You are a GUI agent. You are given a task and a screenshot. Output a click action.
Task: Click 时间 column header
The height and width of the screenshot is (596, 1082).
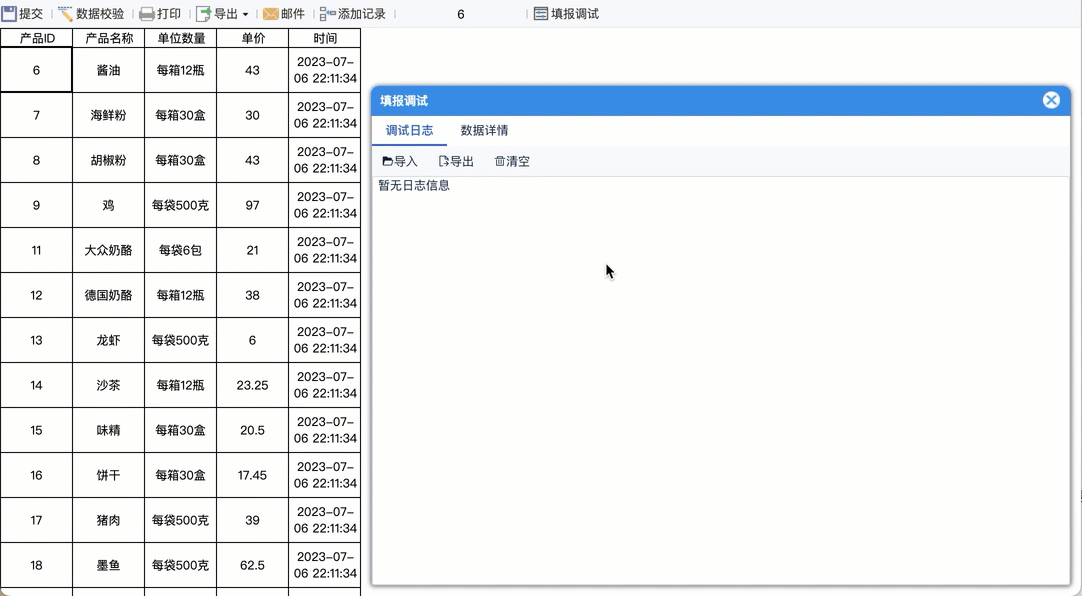point(324,38)
